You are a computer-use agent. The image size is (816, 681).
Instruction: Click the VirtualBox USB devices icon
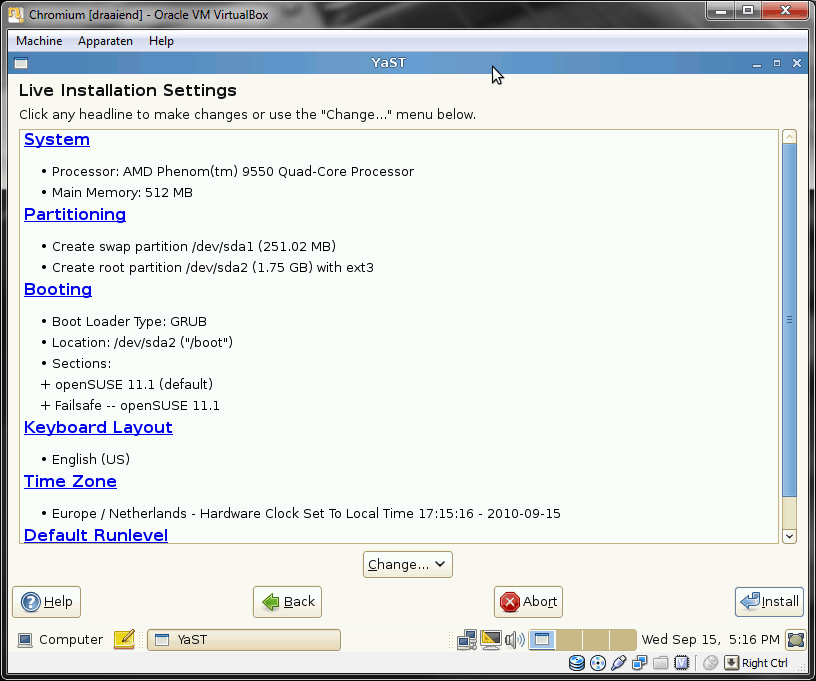click(619, 663)
